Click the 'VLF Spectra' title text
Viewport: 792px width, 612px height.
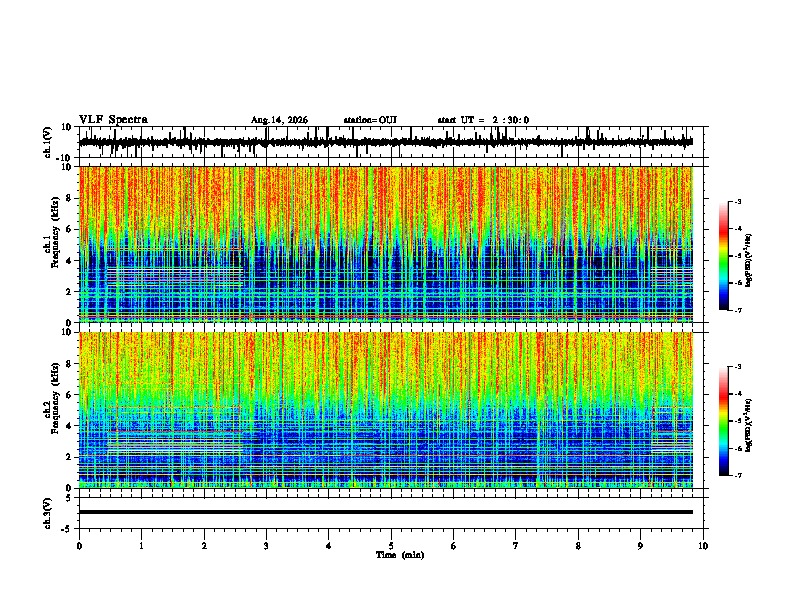point(113,119)
